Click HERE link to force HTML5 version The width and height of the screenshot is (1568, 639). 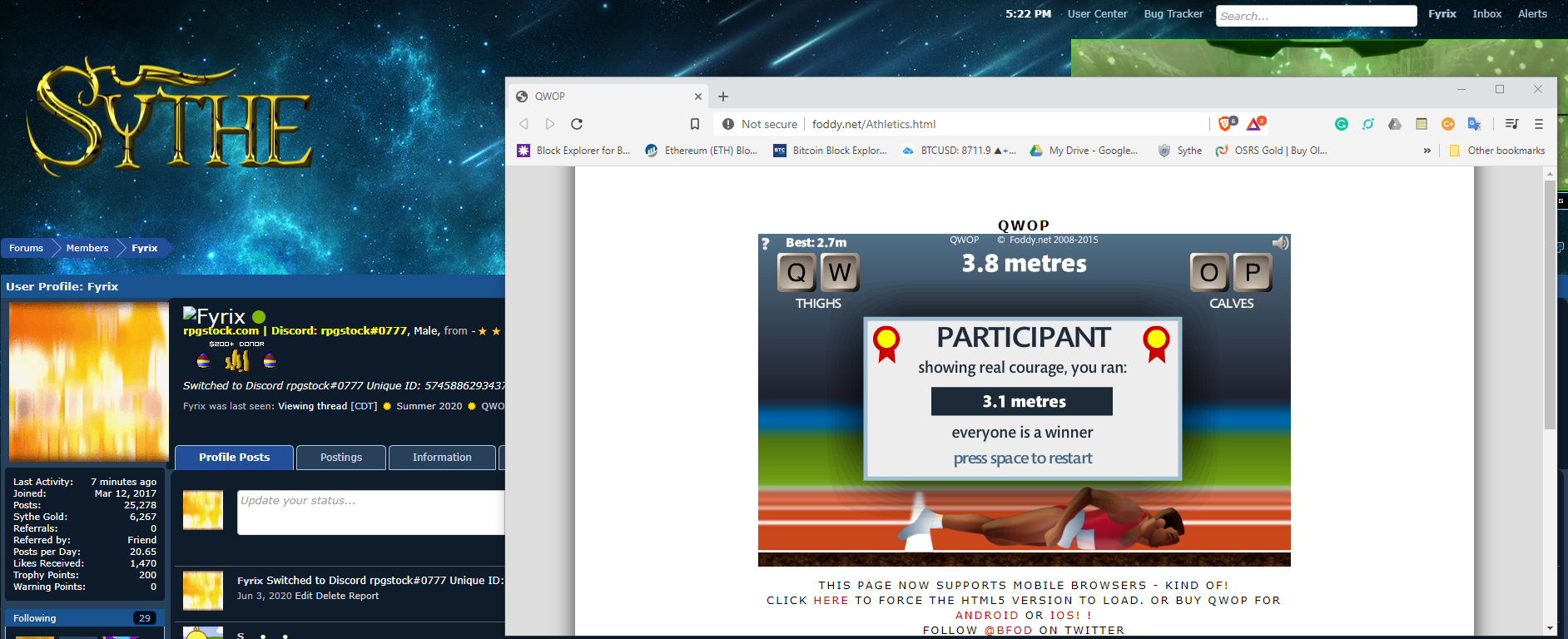(831, 601)
